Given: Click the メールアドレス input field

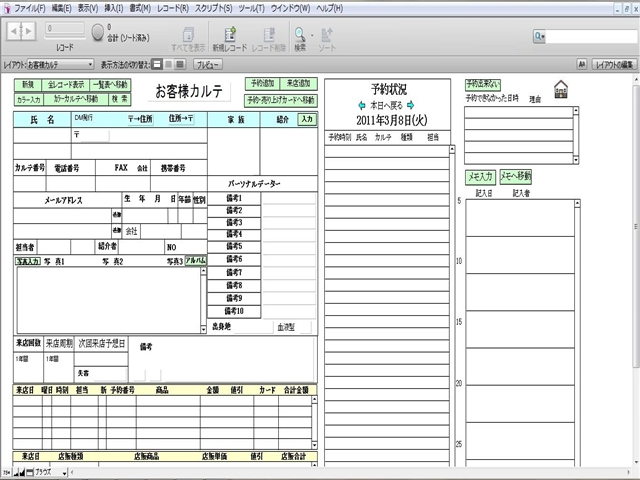Looking at the screenshot, I should click(60, 215).
